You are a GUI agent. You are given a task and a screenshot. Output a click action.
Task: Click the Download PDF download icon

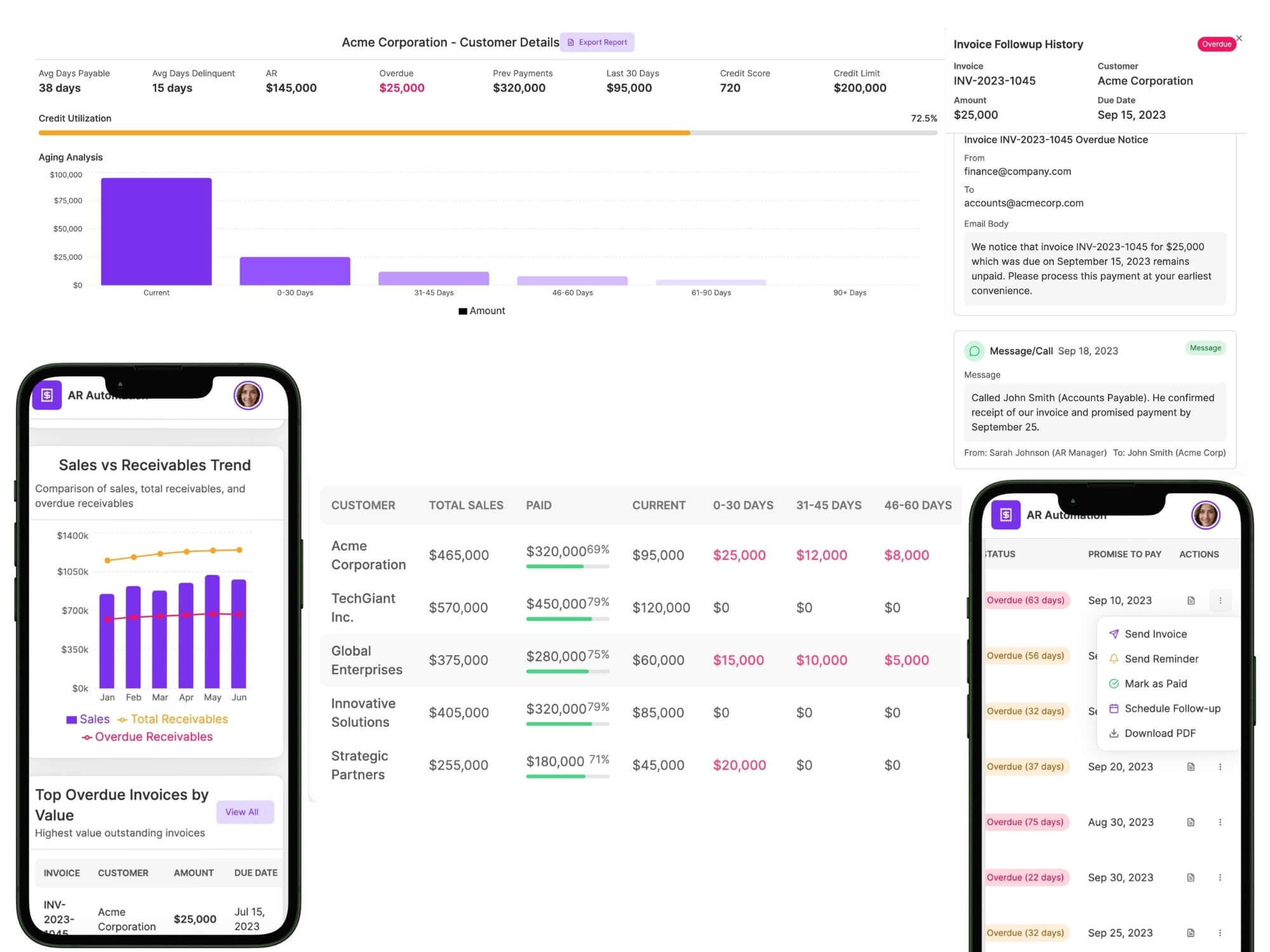(x=1114, y=733)
